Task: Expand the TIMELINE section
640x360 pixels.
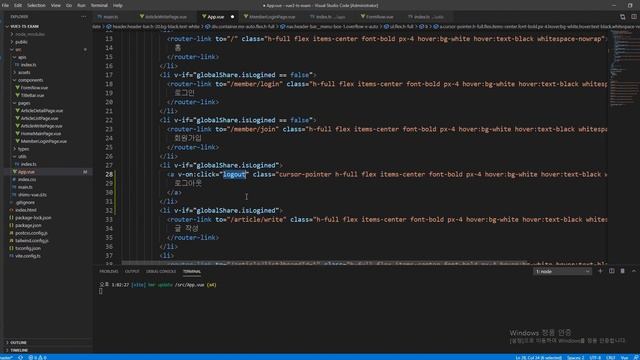Action: coord(19,350)
